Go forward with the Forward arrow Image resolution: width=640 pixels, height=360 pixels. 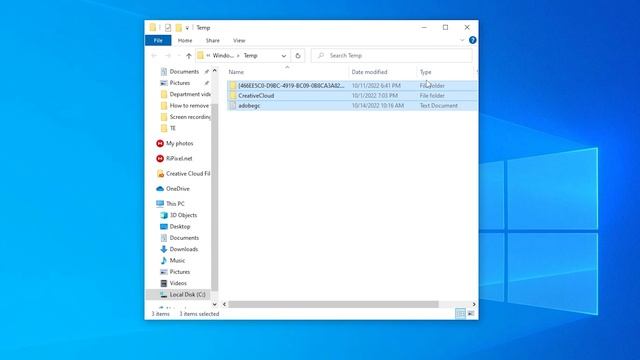[168, 56]
